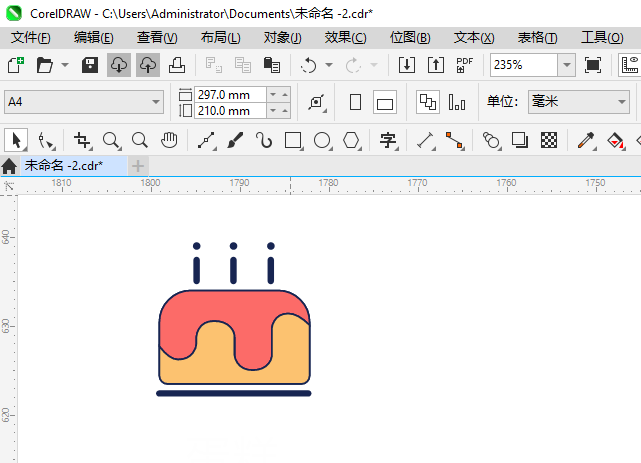Select the Rectangle tool
The height and width of the screenshot is (463, 641).
pos(293,141)
